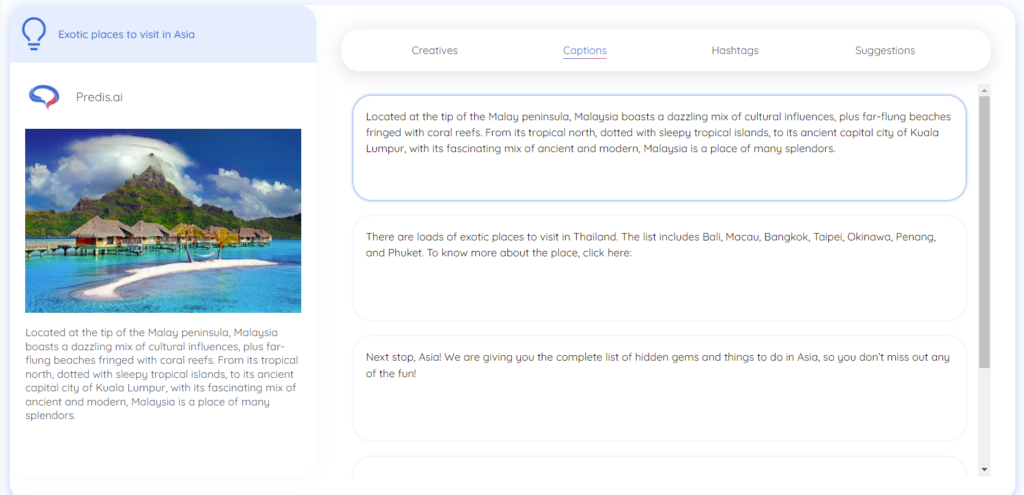Click the scrollbar up arrow
This screenshot has height=495, width=1024.
point(984,89)
